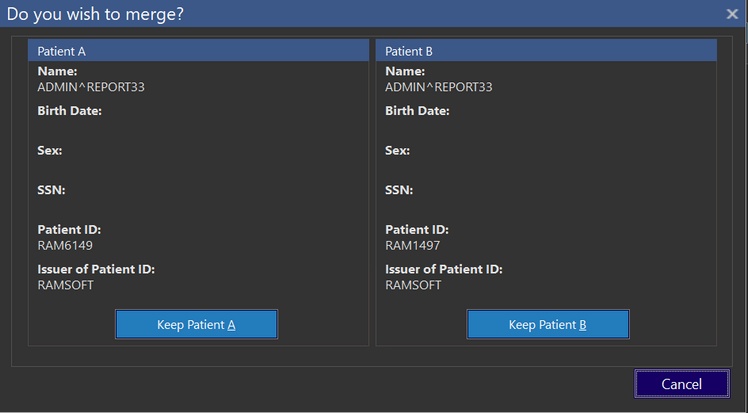Click Patient A's Patient ID label
748x413 pixels.
click(69, 230)
